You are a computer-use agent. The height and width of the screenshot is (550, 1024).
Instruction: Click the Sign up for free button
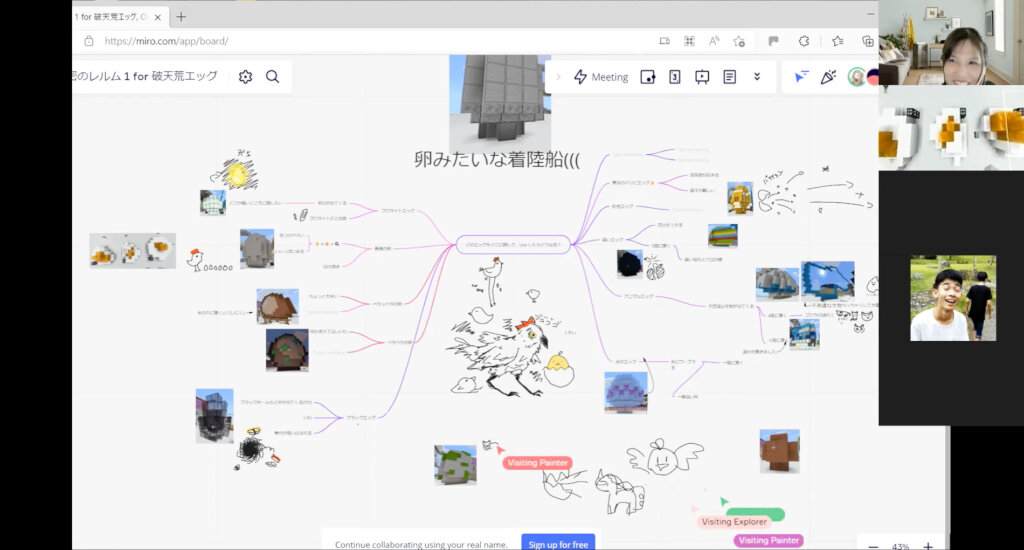click(558, 543)
